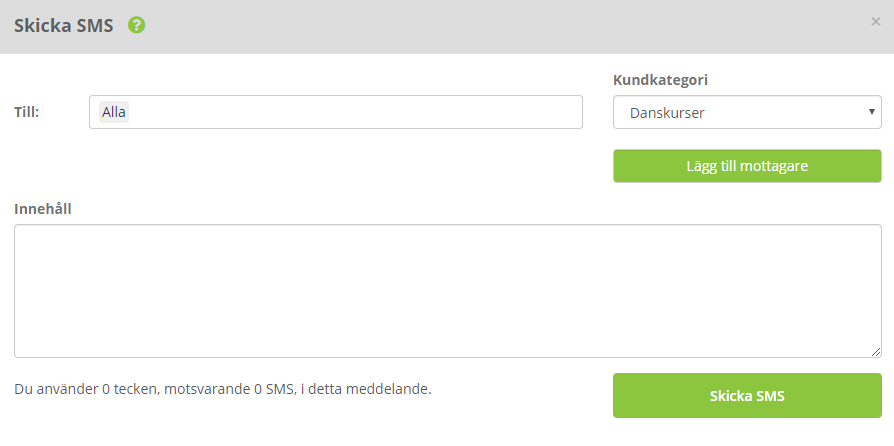The image size is (894, 446).
Task: Click the Till recipients input field
Action: 336,112
